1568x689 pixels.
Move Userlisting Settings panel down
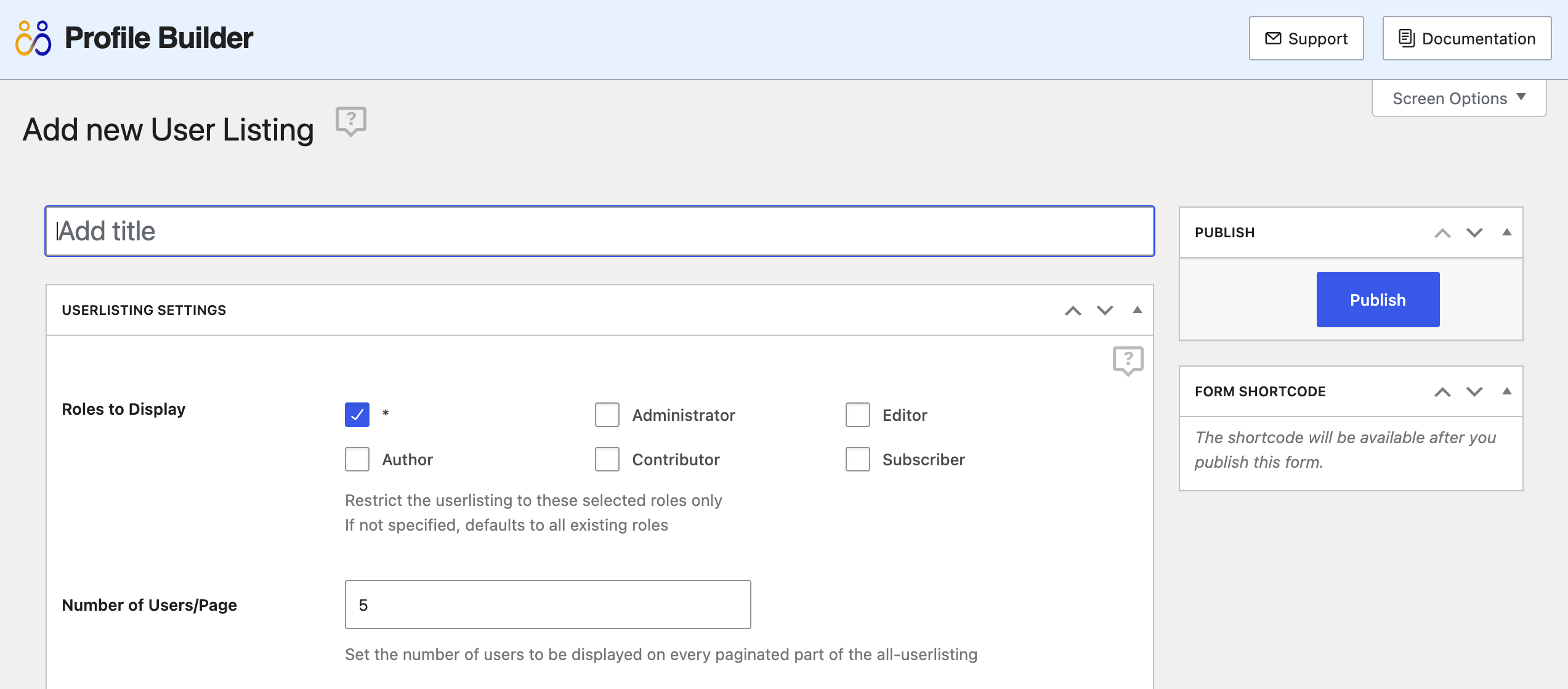pos(1105,311)
